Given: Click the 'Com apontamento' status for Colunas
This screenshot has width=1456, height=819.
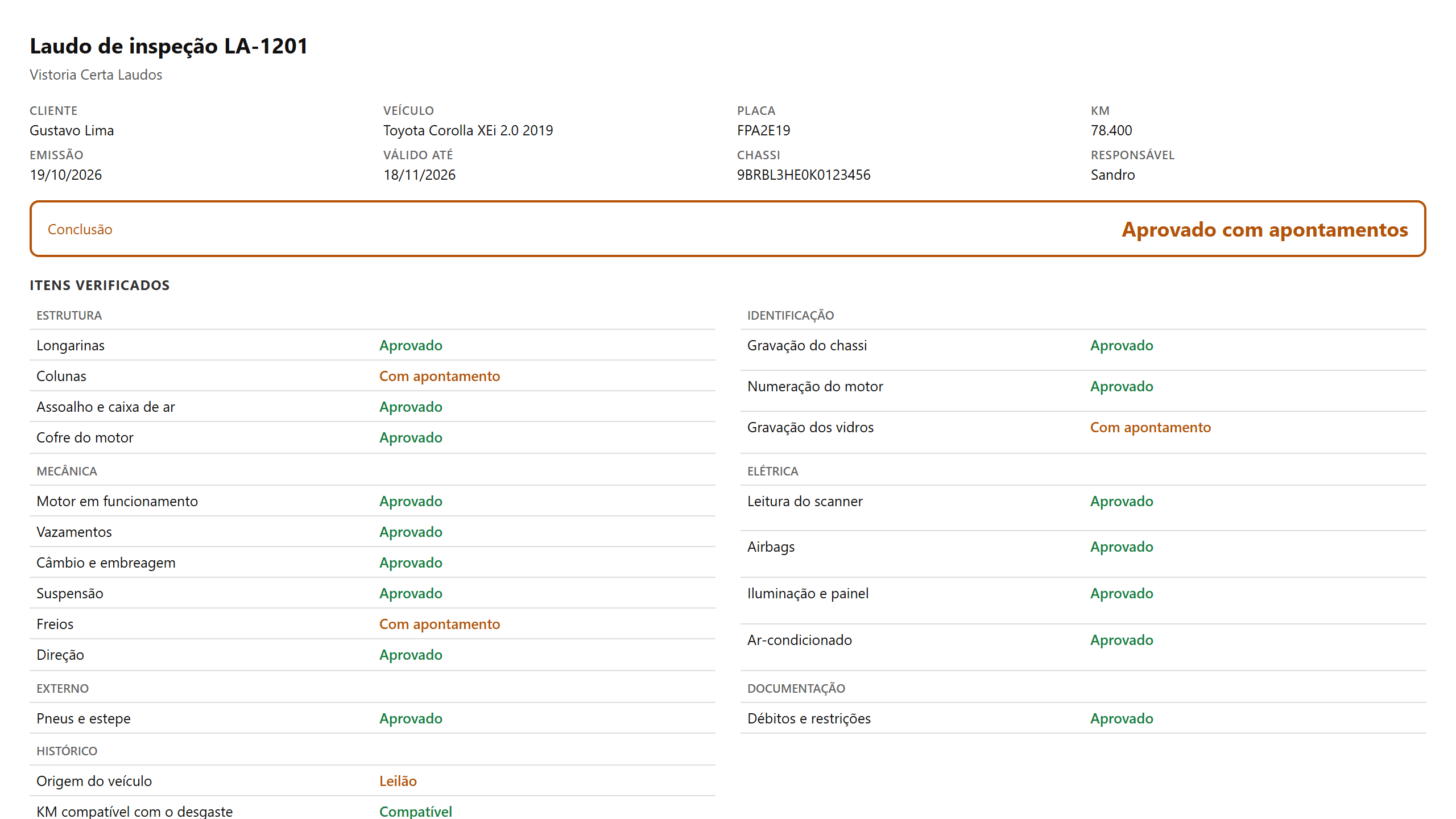Looking at the screenshot, I should [x=440, y=376].
